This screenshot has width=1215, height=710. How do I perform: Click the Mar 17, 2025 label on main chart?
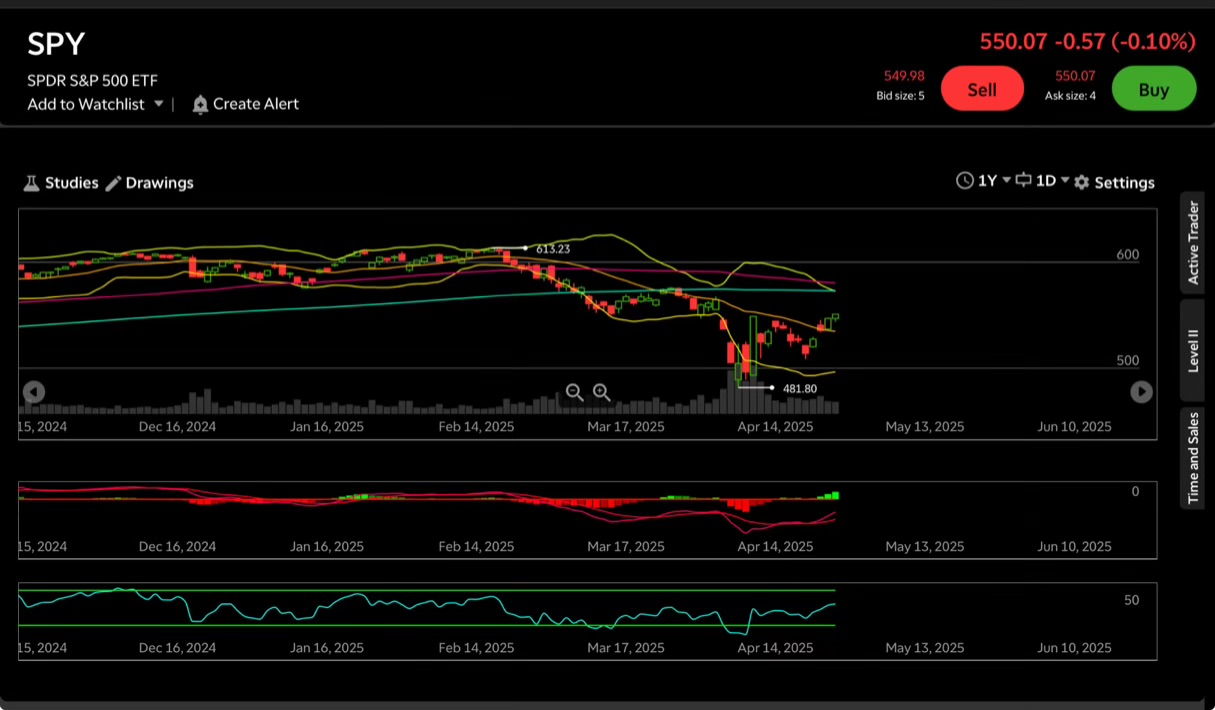click(x=626, y=426)
